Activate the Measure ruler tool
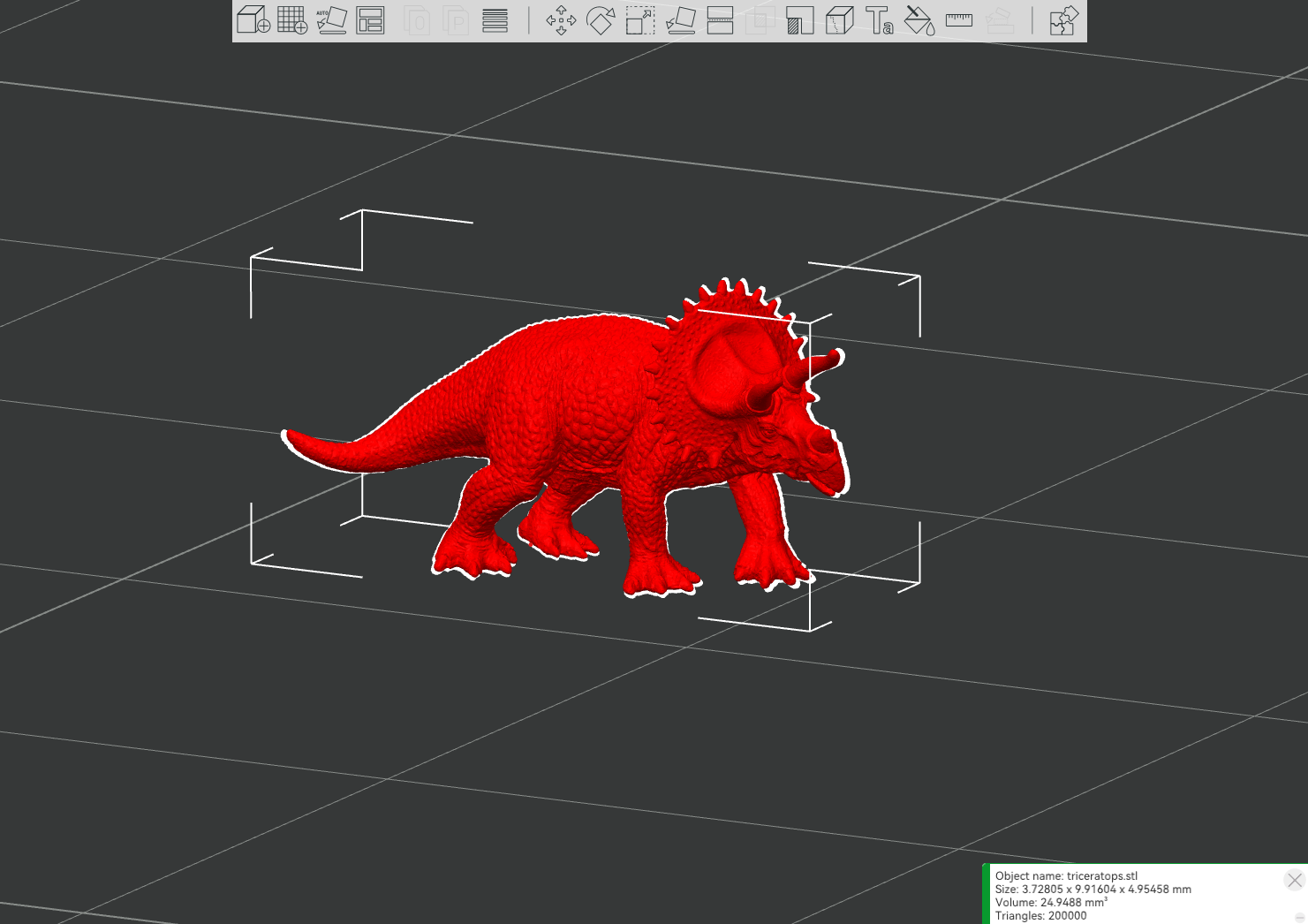The width and height of the screenshot is (1308, 924). [x=958, y=20]
